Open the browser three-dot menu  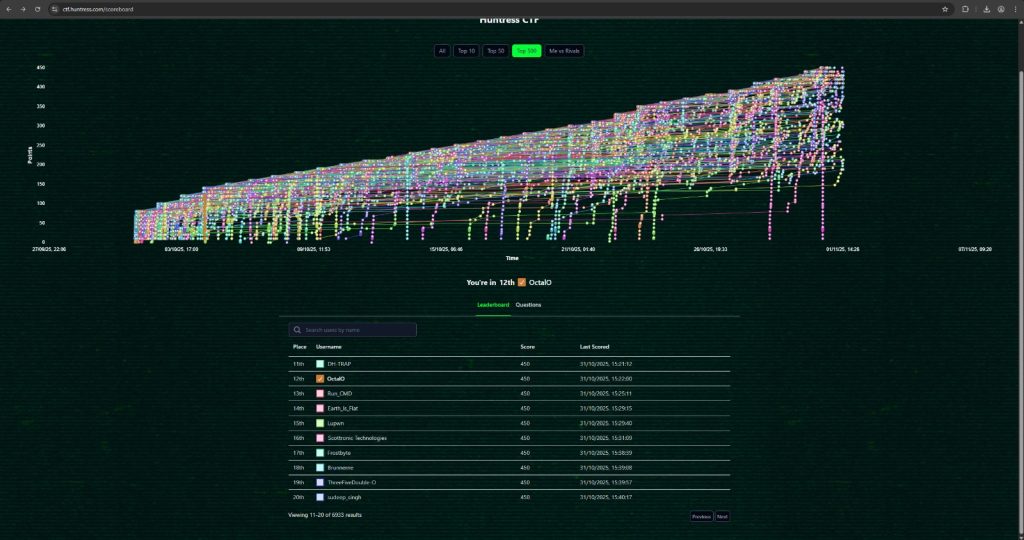point(1015,9)
